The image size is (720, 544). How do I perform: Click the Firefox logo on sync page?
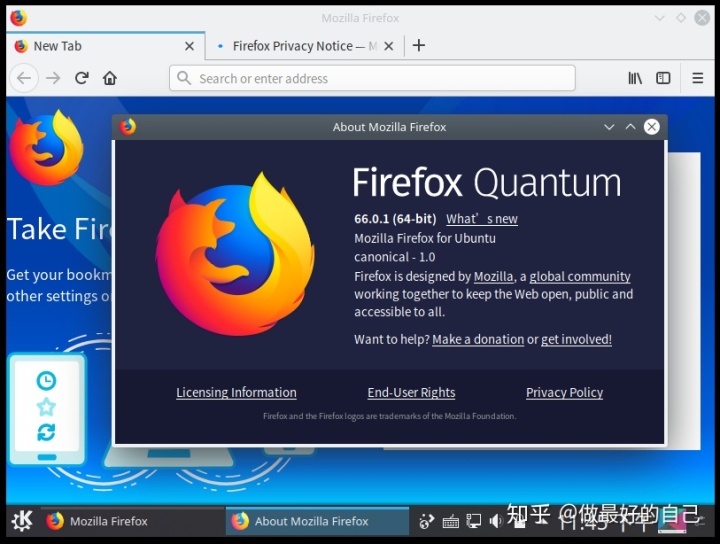[47, 147]
